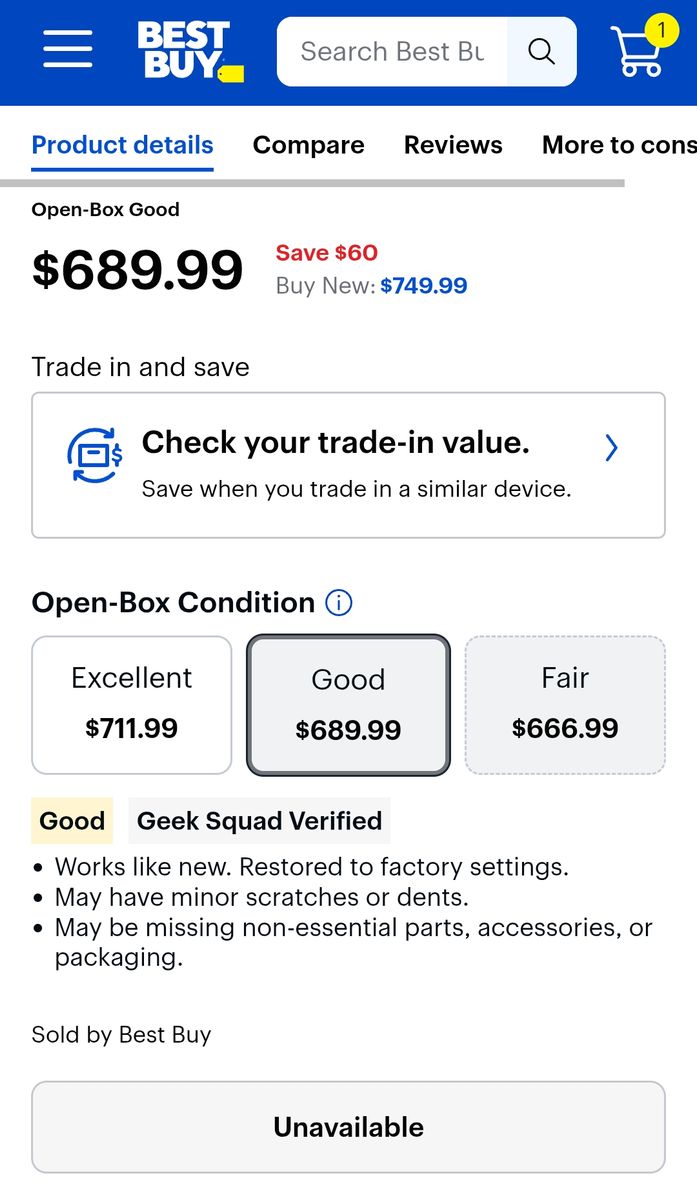Screen dimensions: 697x1200
Task: Expand trade-in value chevron arrow
Action: (x=612, y=448)
